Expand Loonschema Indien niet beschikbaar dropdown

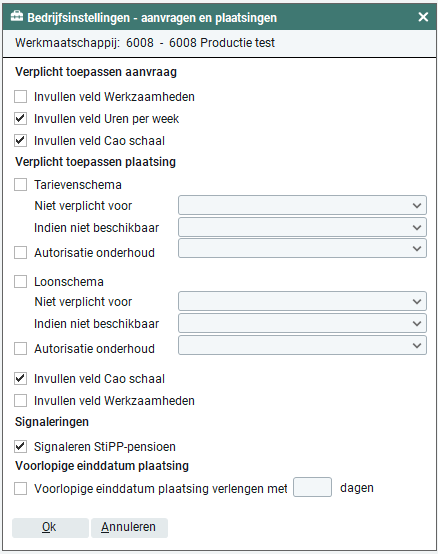pos(302,323)
